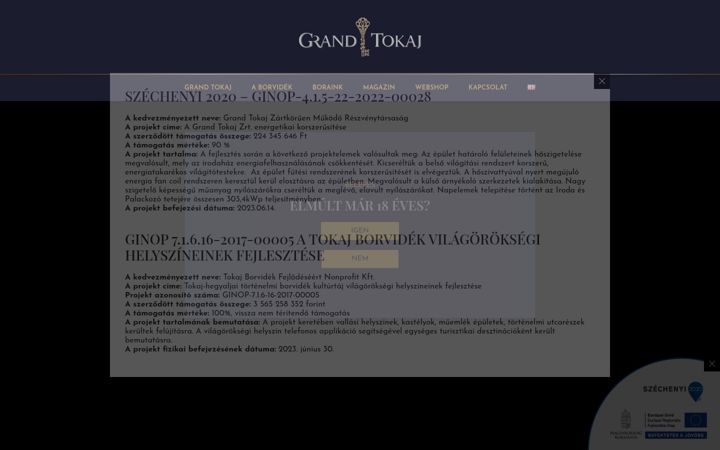Click the European Union flag emblem
This screenshot has height=450, width=720.
tap(695, 420)
